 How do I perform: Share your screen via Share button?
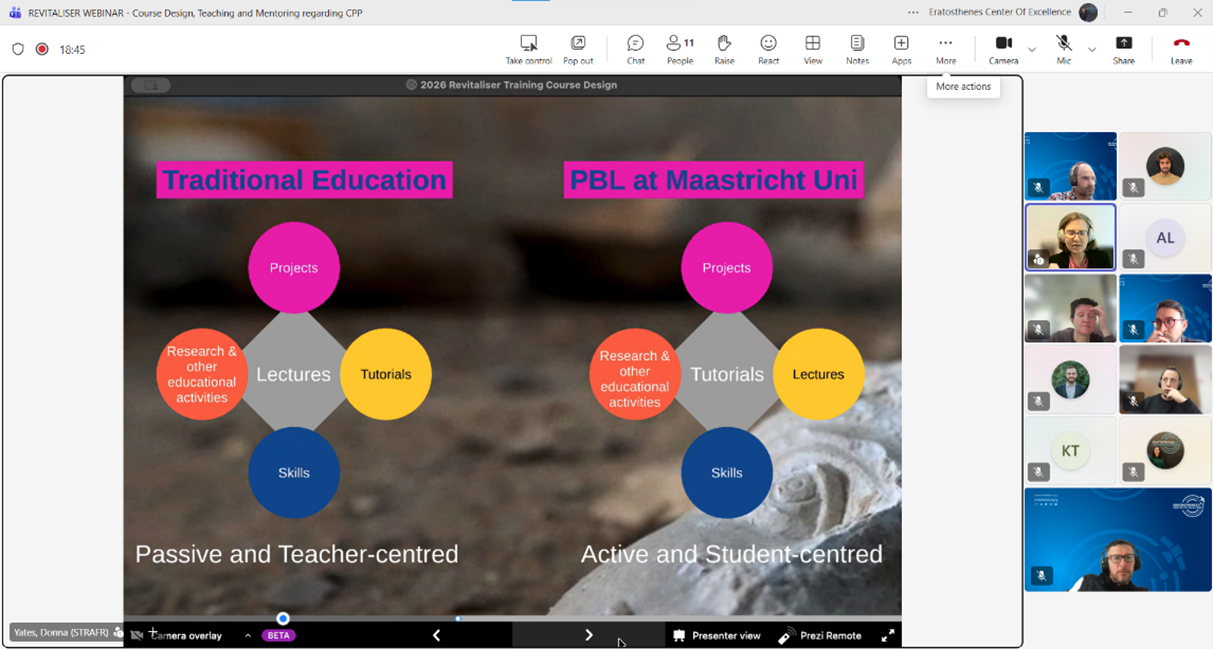pos(1124,49)
